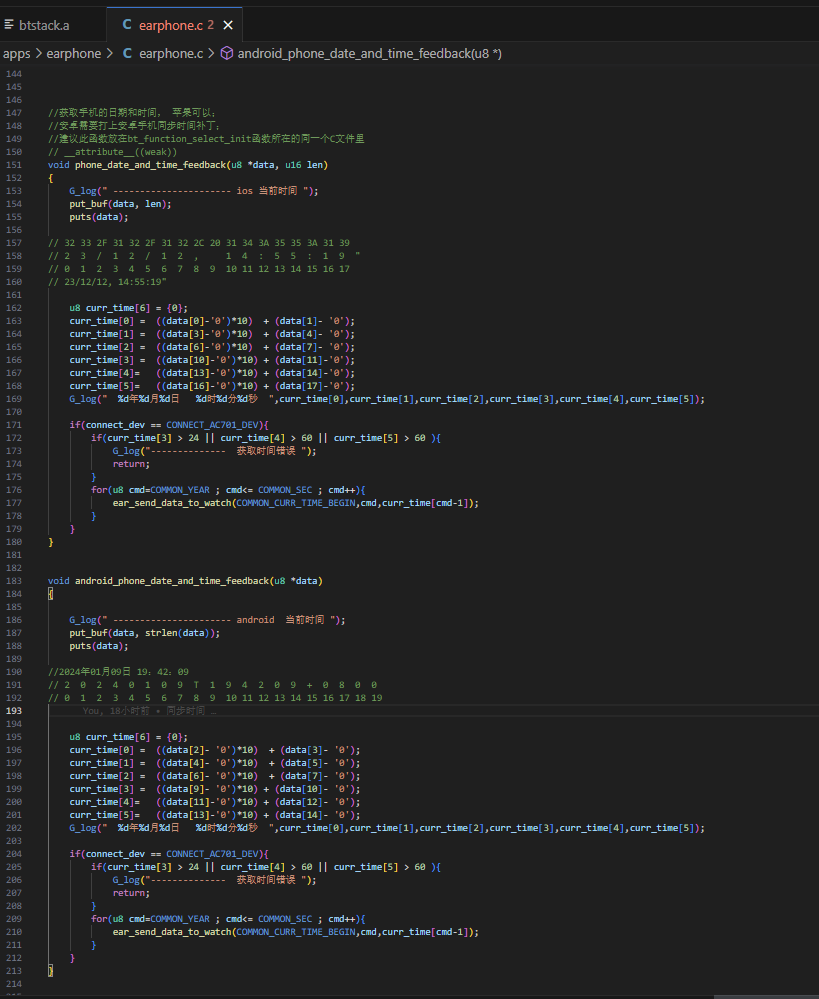This screenshot has height=999, width=819.
Task: Click CONNECT_AC701_DEV on line 171
Action: point(212,425)
